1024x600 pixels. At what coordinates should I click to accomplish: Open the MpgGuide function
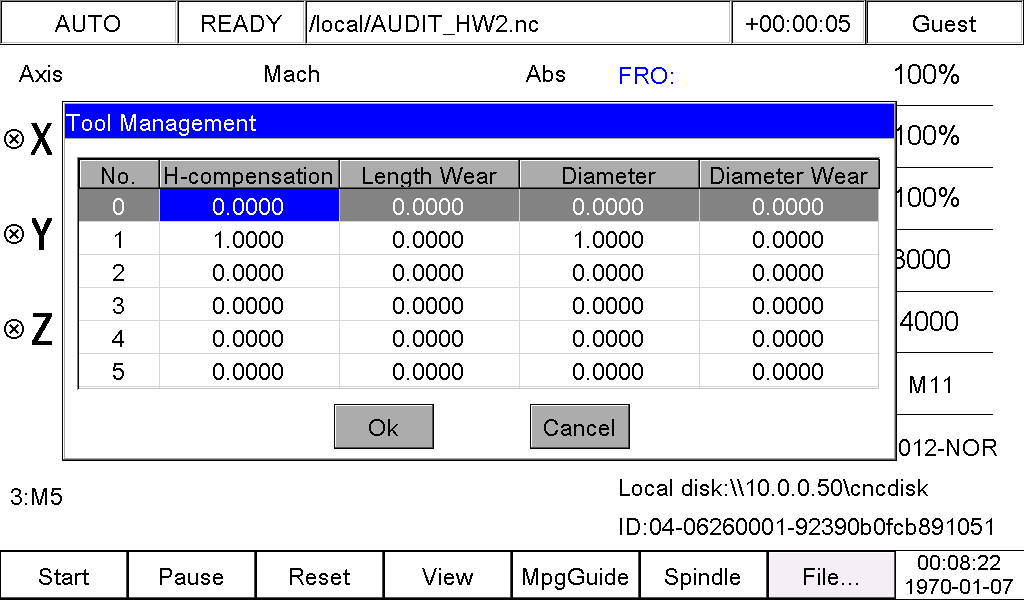(575, 576)
